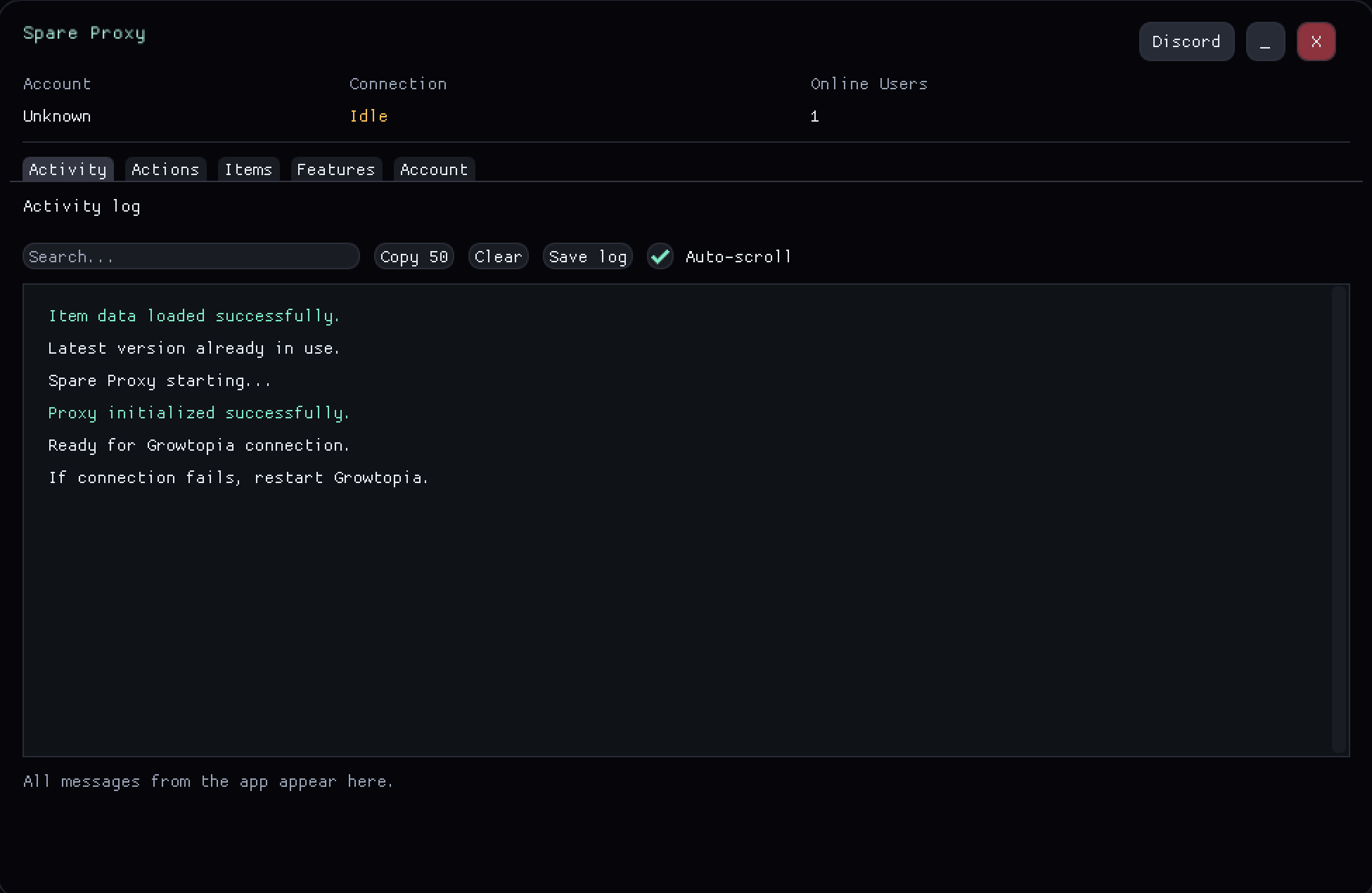The height and width of the screenshot is (893, 1372).
Task: Open the Actions tab
Action: pyautogui.click(x=165, y=169)
